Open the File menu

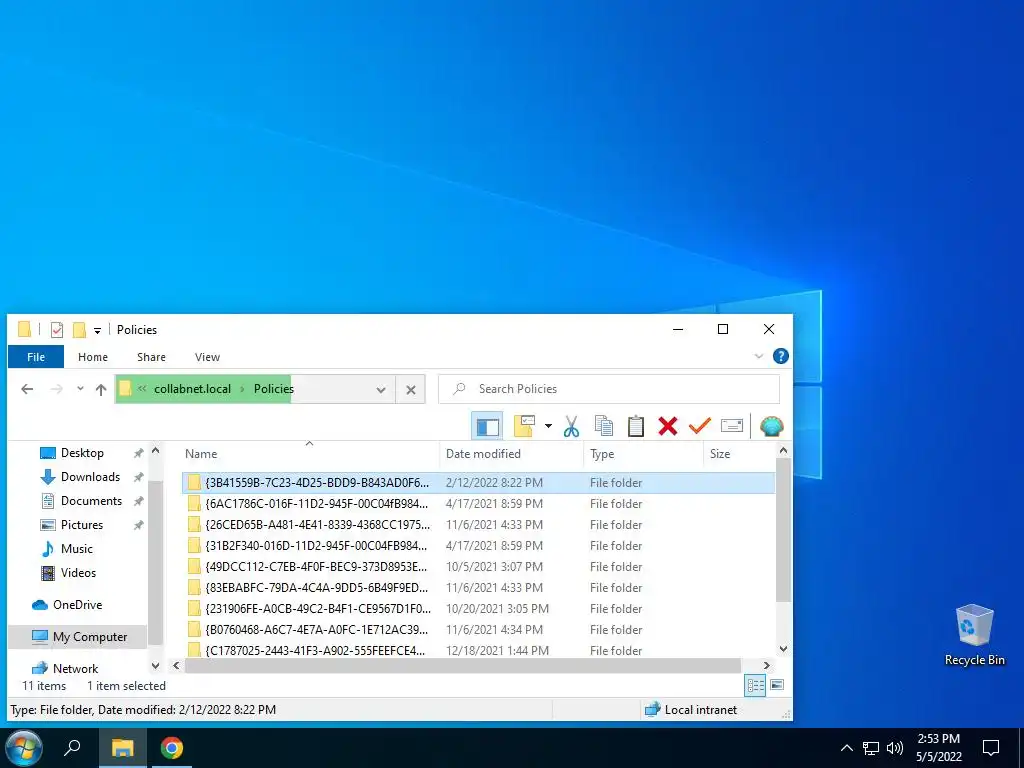point(36,357)
